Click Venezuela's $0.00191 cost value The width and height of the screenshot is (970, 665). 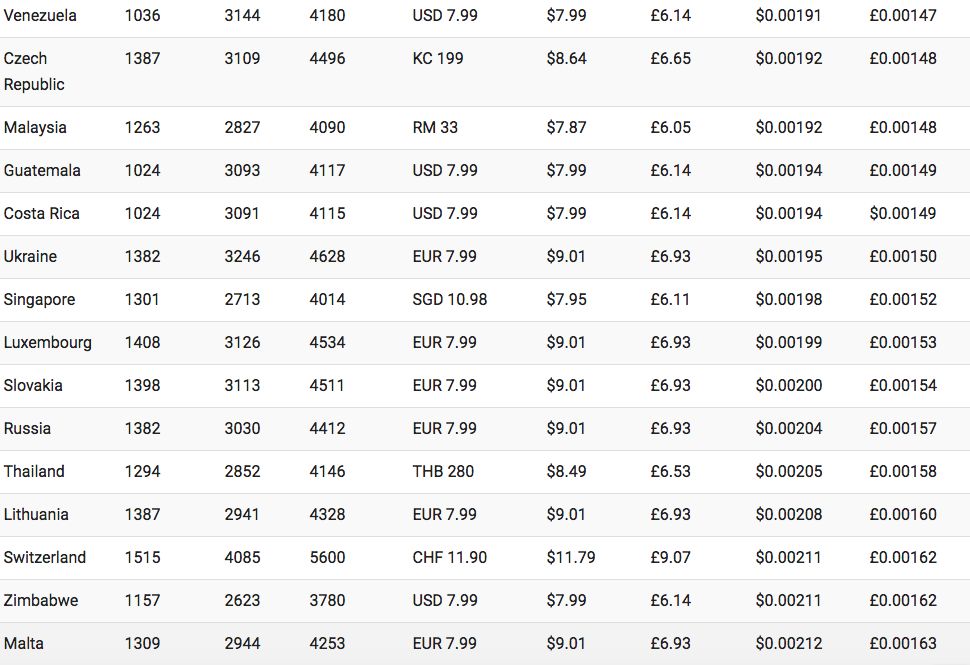pos(788,15)
